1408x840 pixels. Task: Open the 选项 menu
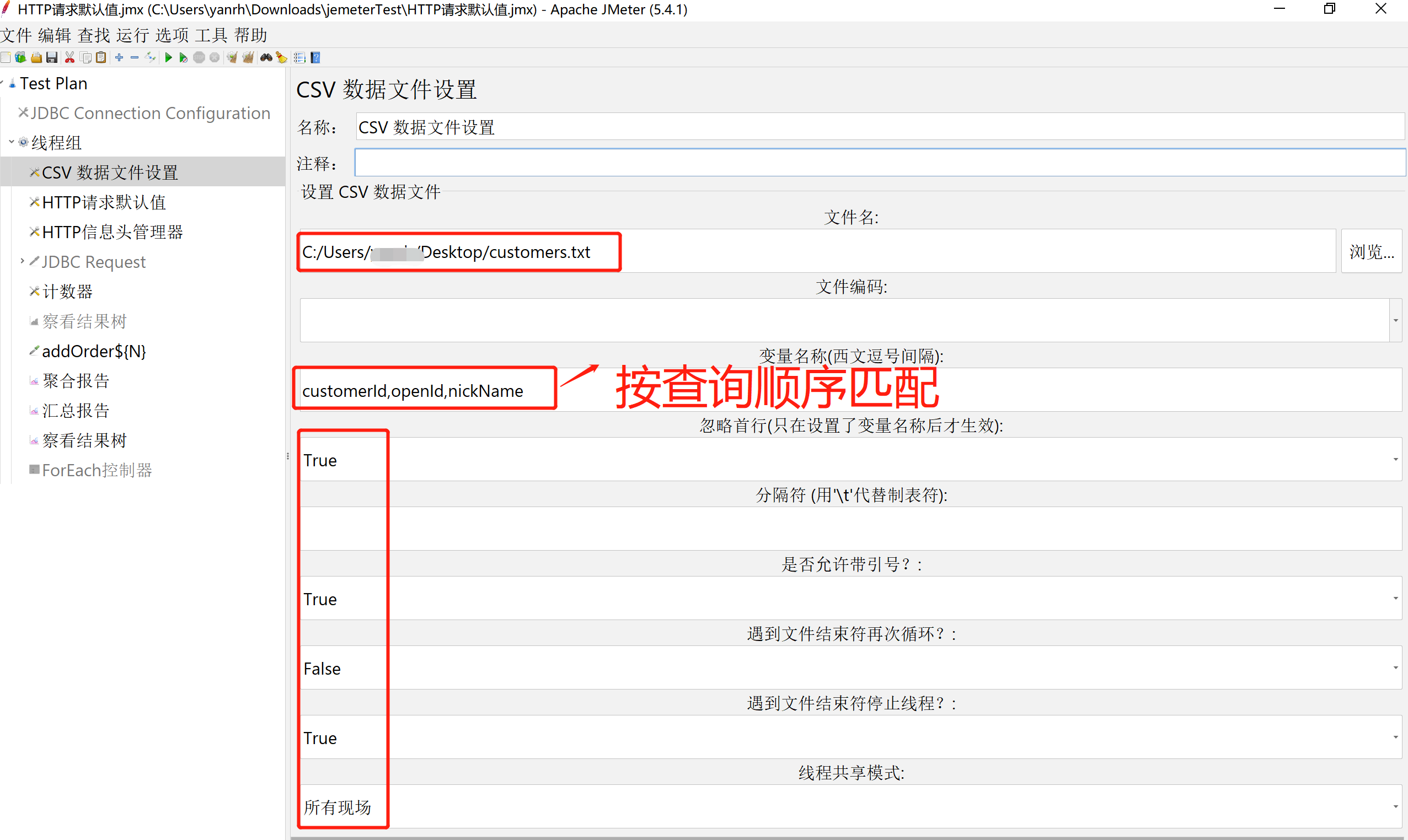172,35
